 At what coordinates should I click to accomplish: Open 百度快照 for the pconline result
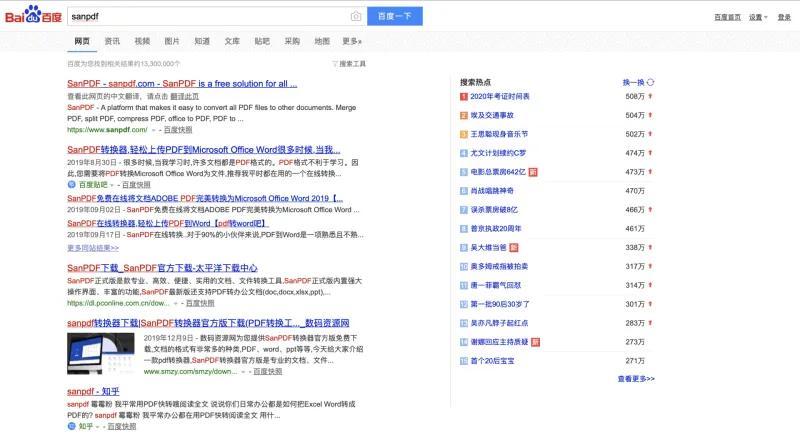(x=200, y=303)
